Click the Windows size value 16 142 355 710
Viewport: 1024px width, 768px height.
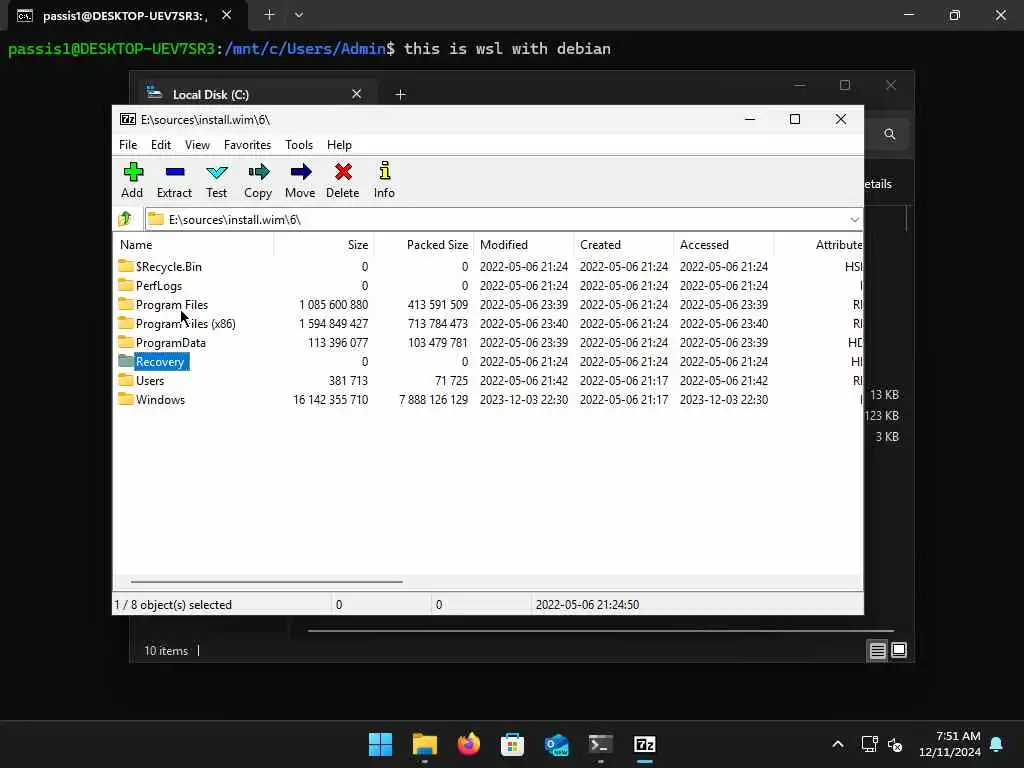(330, 399)
